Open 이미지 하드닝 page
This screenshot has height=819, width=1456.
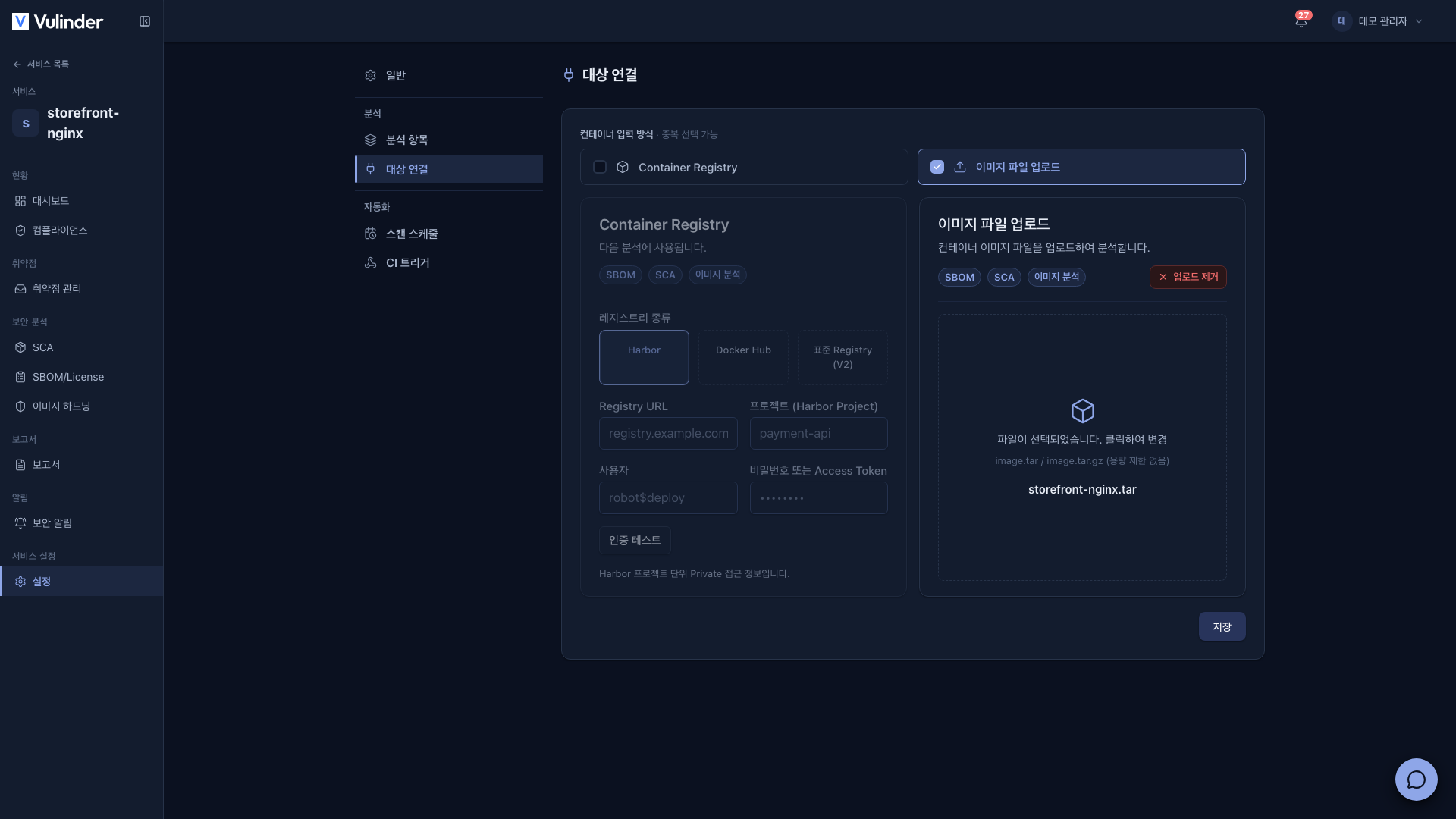click(x=81, y=406)
